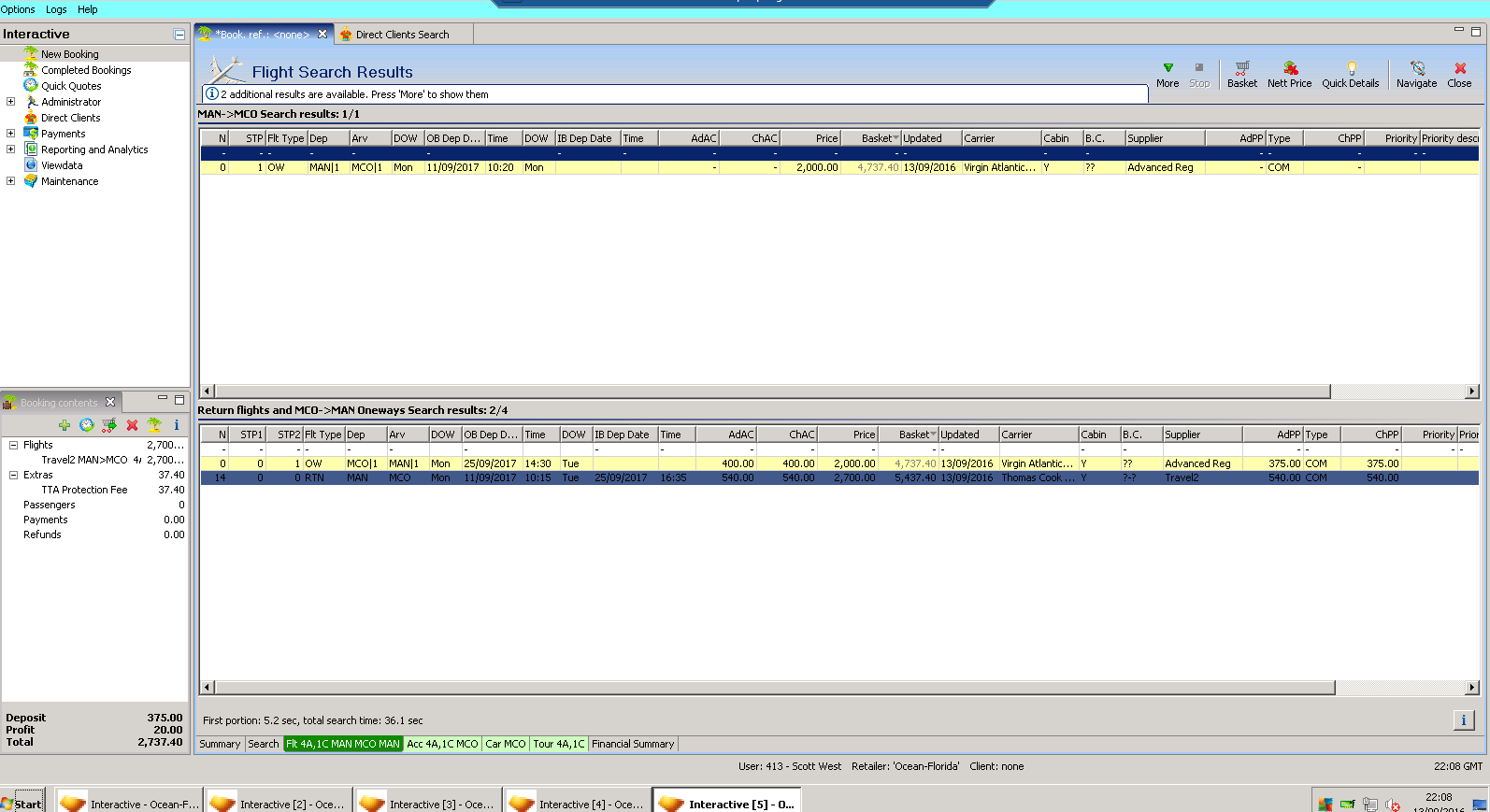The height and width of the screenshot is (812, 1490).
Task: Minimize the Interactive navigation panel
Action: [x=179, y=35]
